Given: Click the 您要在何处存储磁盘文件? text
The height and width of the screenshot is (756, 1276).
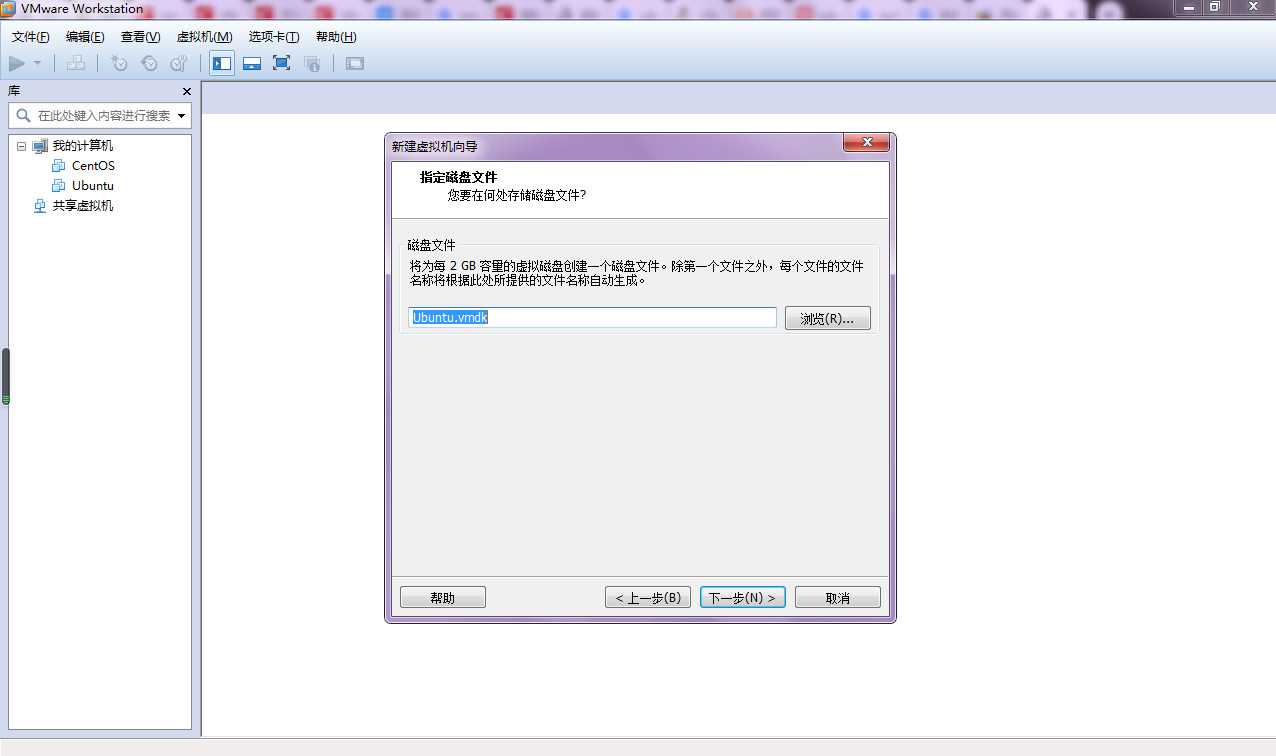Looking at the screenshot, I should (x=517, y=195).
